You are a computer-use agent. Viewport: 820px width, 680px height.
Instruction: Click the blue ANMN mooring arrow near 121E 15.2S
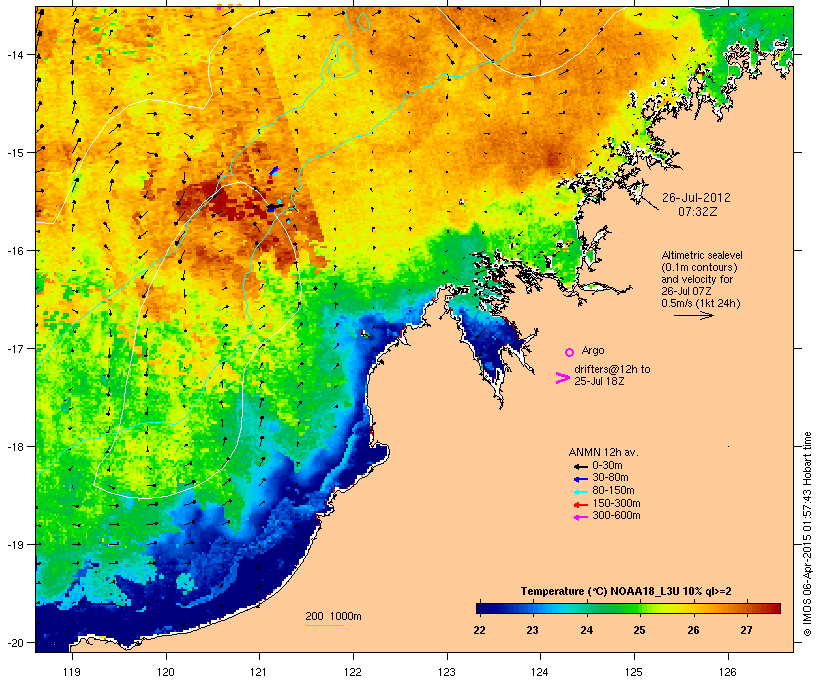coord(274,171)
